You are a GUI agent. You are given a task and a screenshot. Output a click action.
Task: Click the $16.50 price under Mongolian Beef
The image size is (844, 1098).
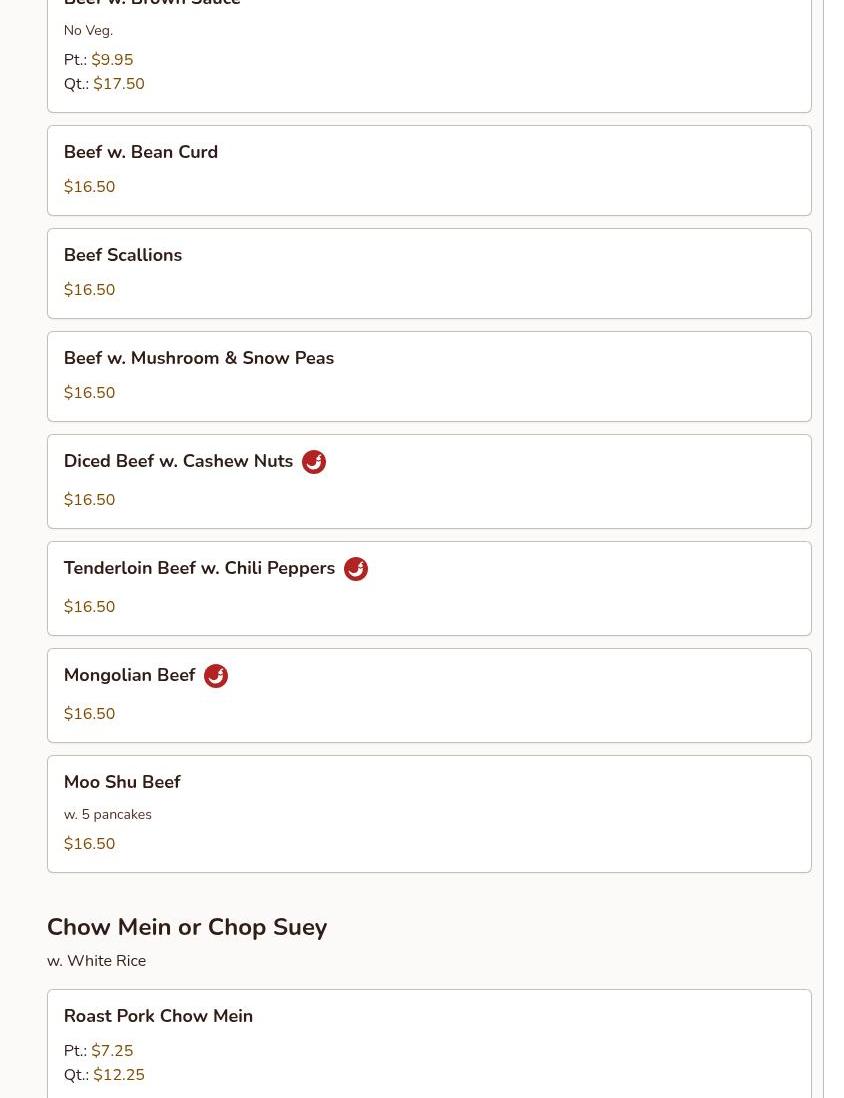89,714
